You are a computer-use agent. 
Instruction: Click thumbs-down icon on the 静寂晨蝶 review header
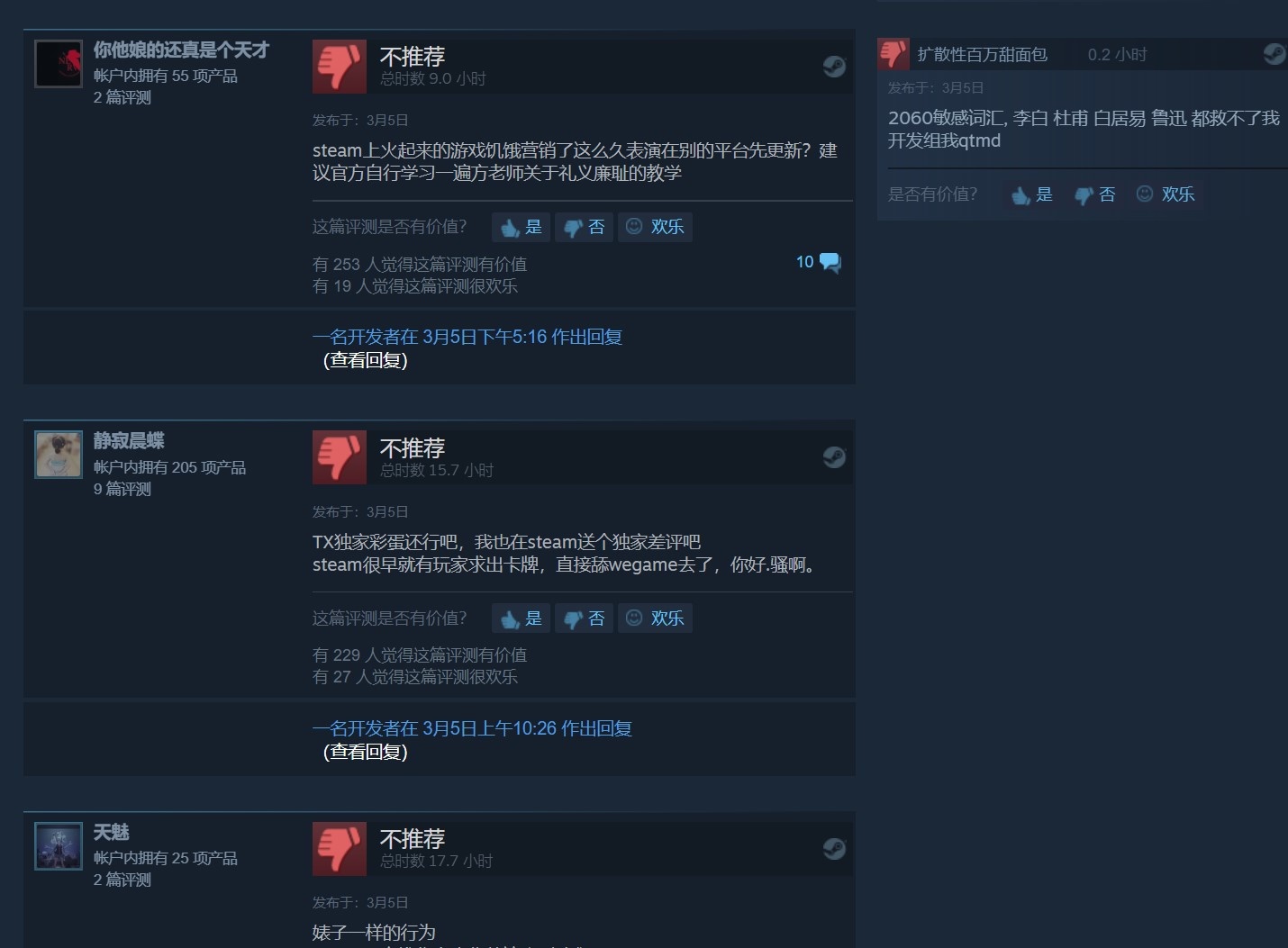340,457
